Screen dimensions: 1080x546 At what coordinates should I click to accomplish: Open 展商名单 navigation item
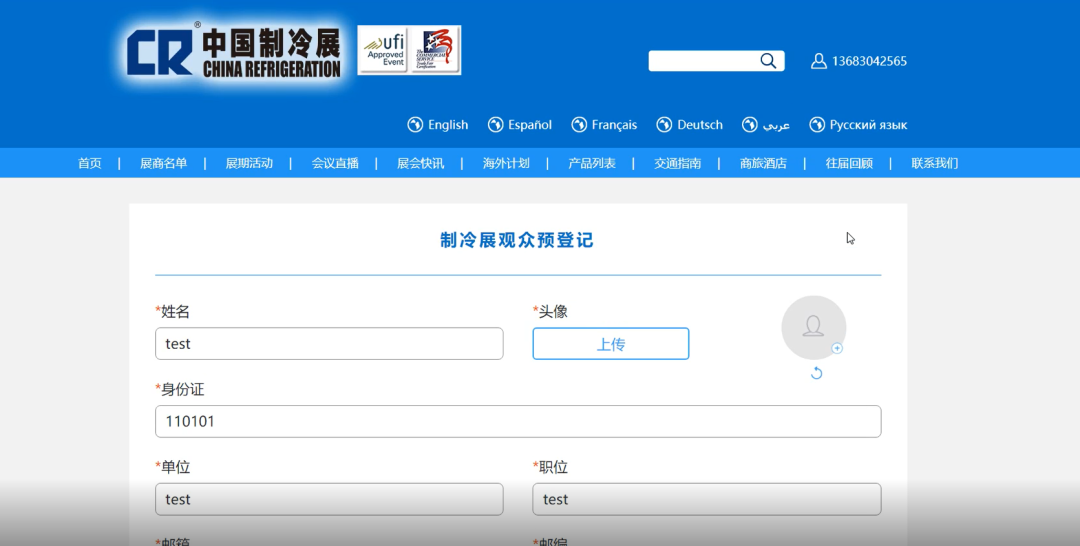pyautogui.click(x=163, y=163)
